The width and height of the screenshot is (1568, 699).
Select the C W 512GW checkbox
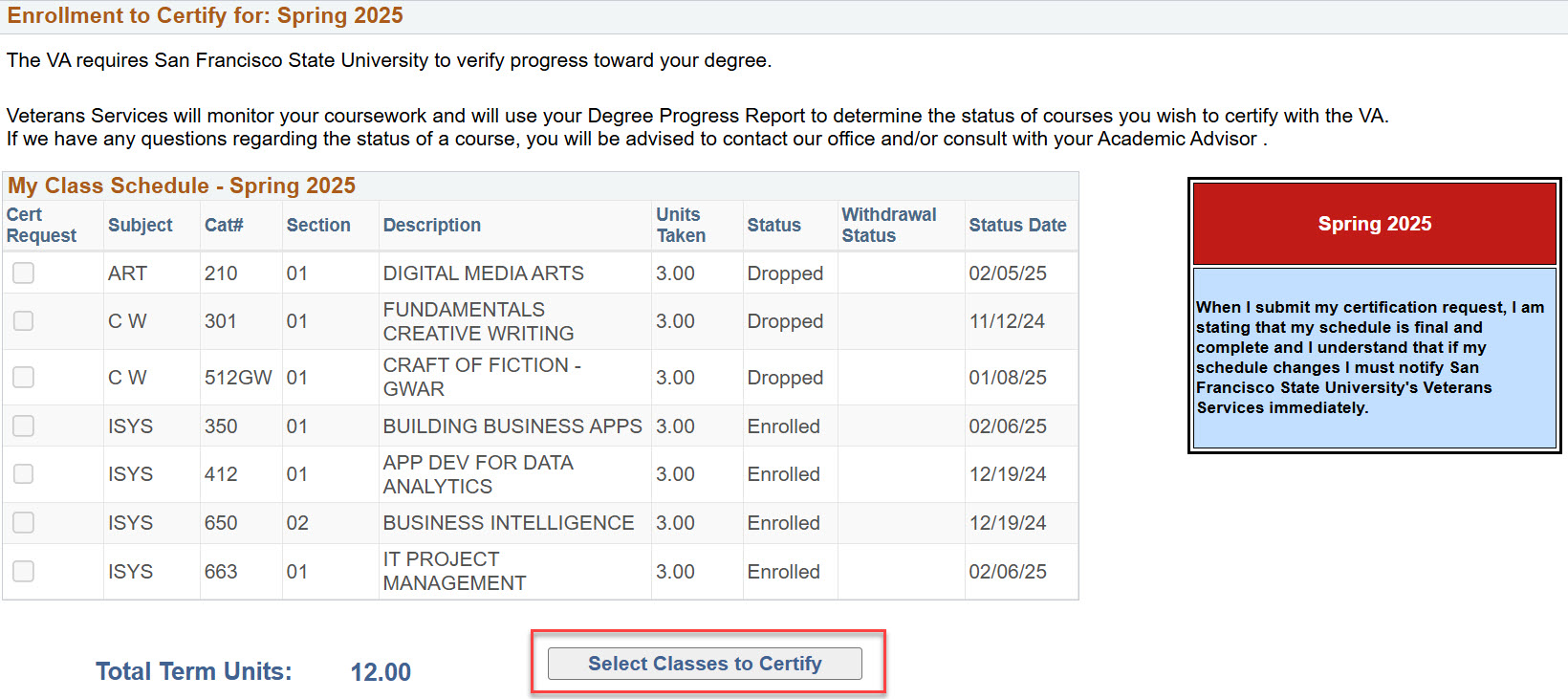pos(24,378)
